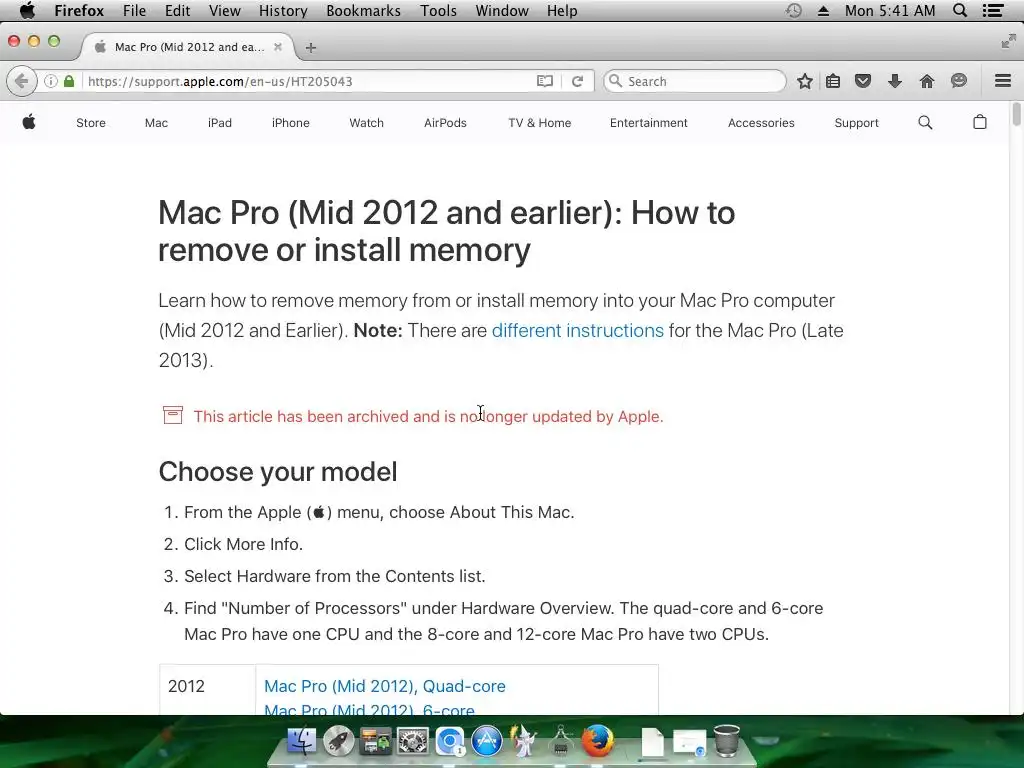Go to AirPods in Apple navigation

(x=445, y=123)
